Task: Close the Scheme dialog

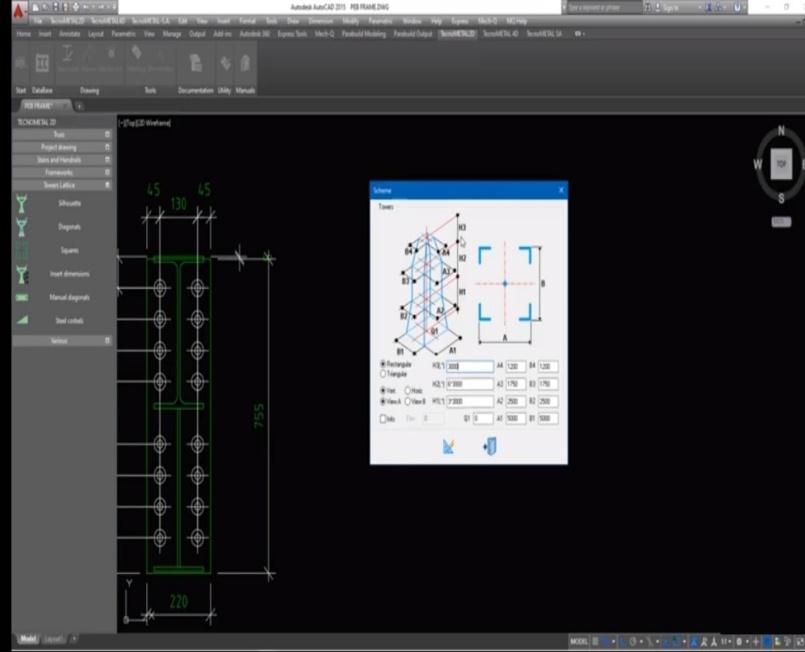Action: point(561,190)
